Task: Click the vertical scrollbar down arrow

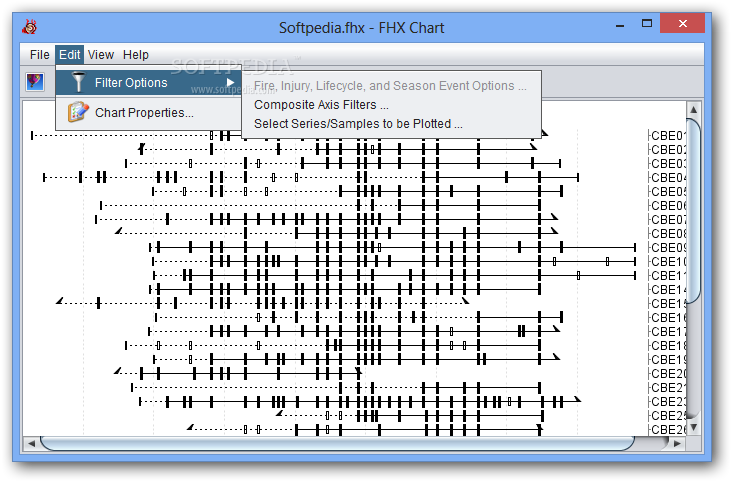Action: [693, 426]
